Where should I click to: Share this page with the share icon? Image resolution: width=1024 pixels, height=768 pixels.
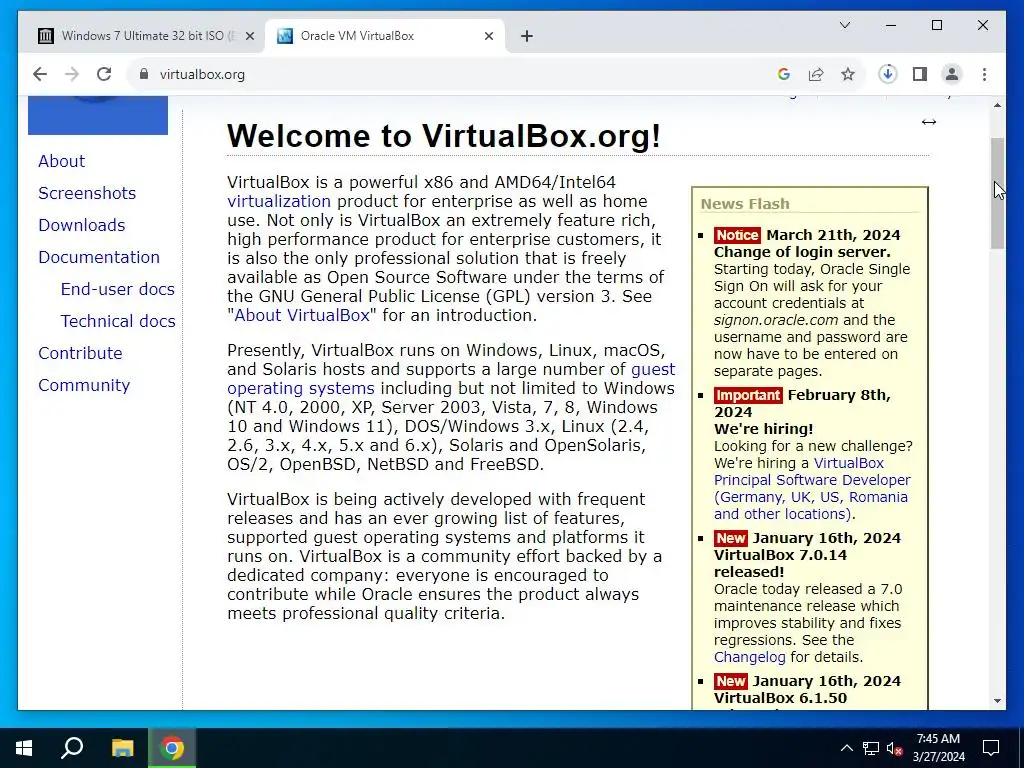click(x=816, y=74)
